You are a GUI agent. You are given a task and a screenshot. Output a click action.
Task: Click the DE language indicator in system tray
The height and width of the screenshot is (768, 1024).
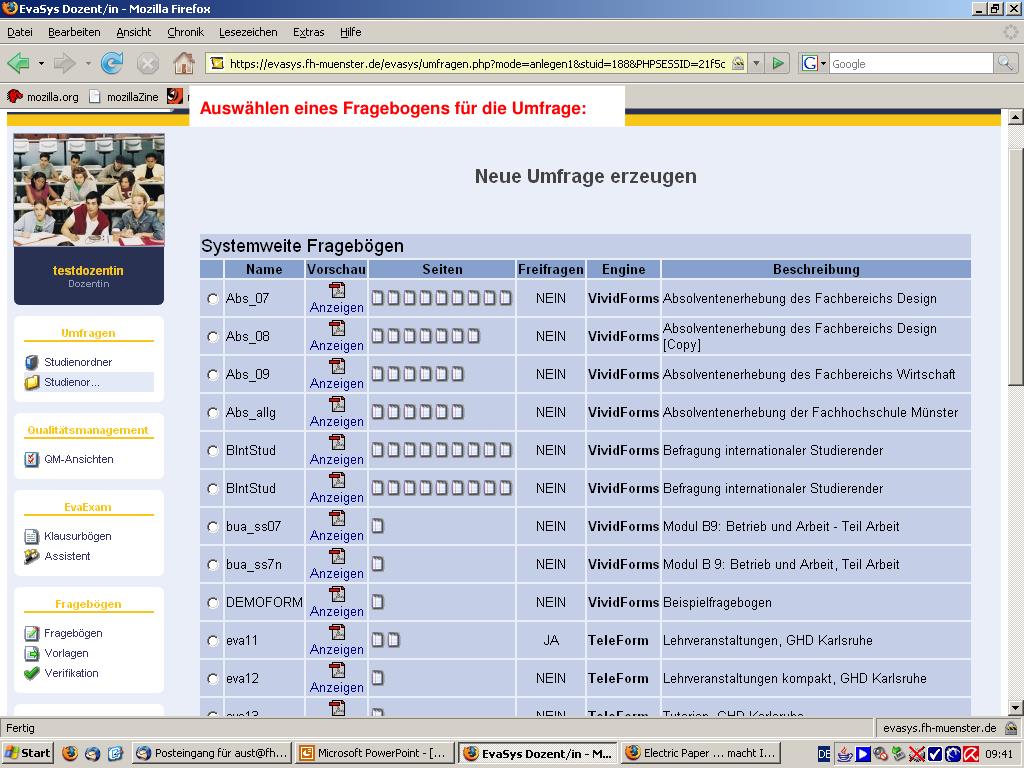(x=824, y=754)
